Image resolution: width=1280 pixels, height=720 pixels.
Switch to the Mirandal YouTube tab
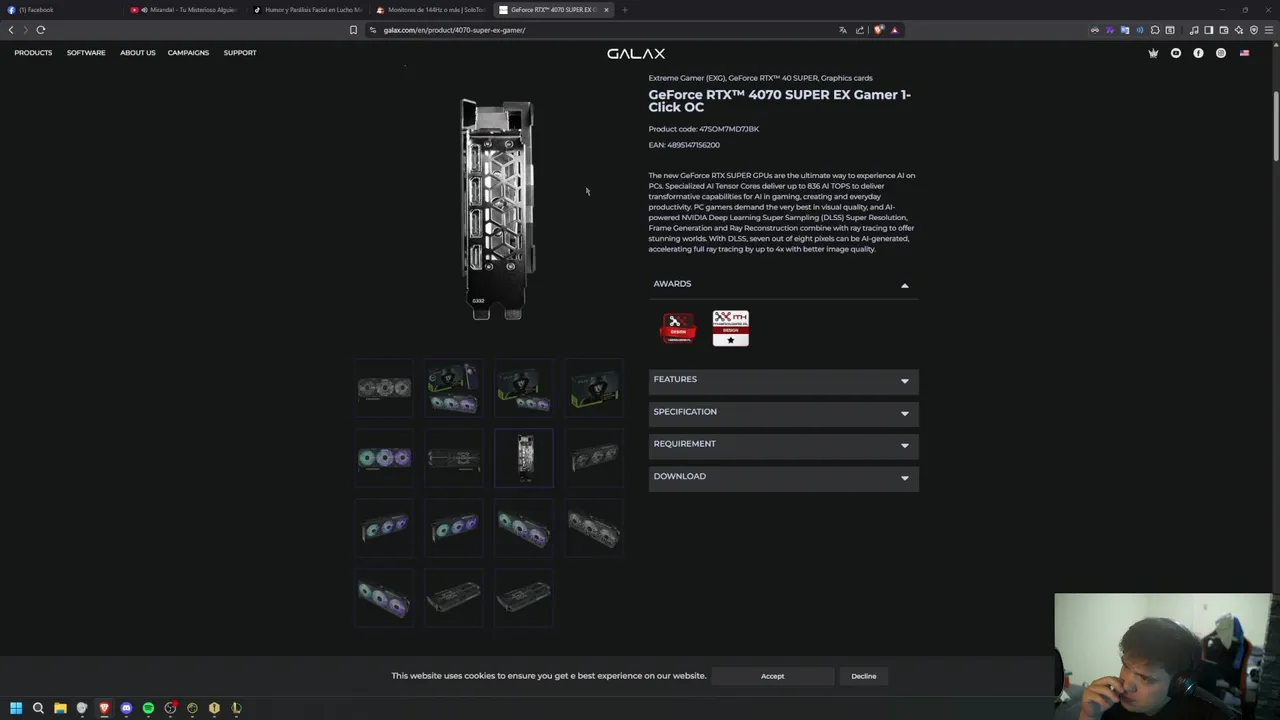186,10
